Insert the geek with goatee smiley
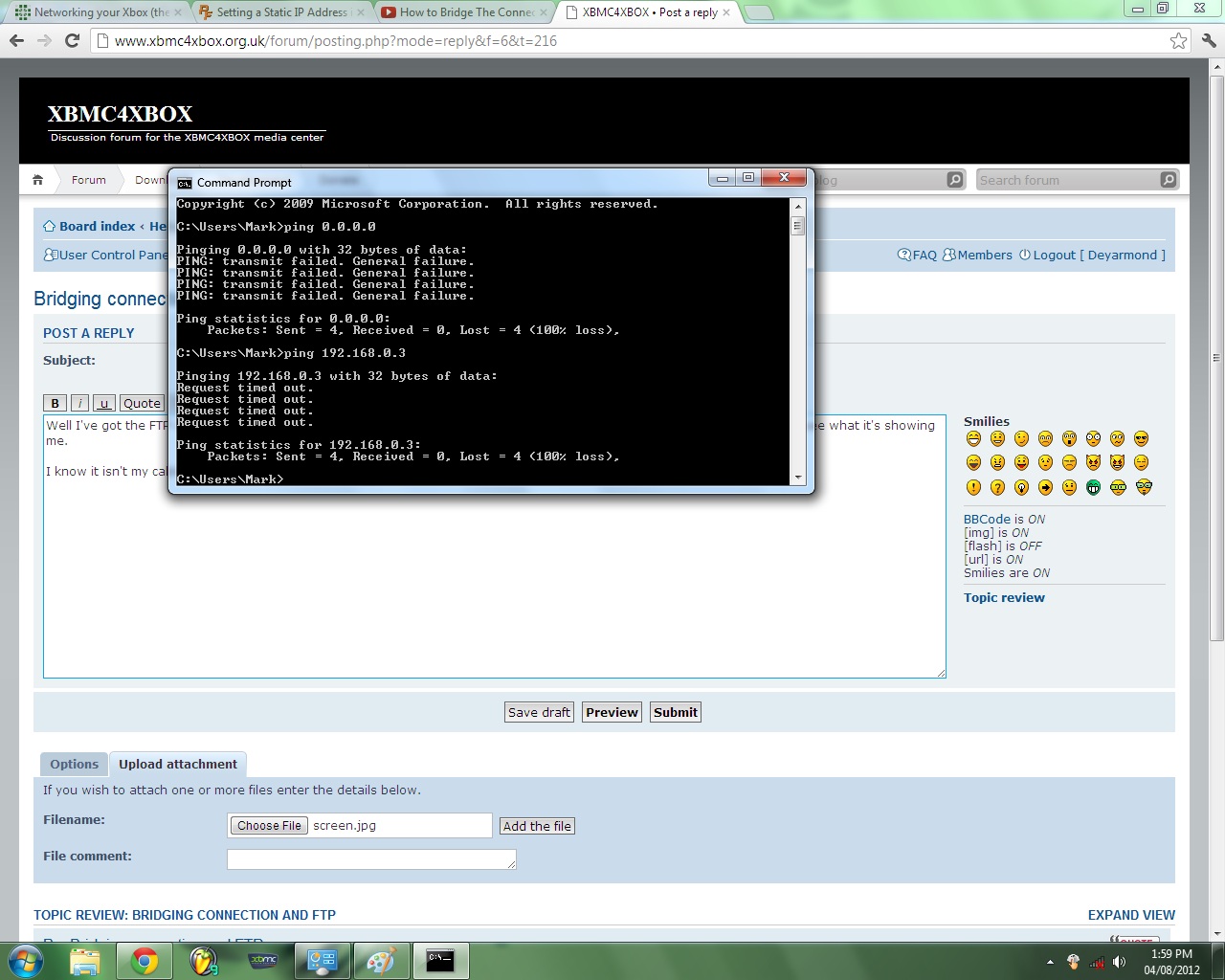The height and width of the screenshot is (980, 1225). pyautogui.click(x=1144, y=487)
